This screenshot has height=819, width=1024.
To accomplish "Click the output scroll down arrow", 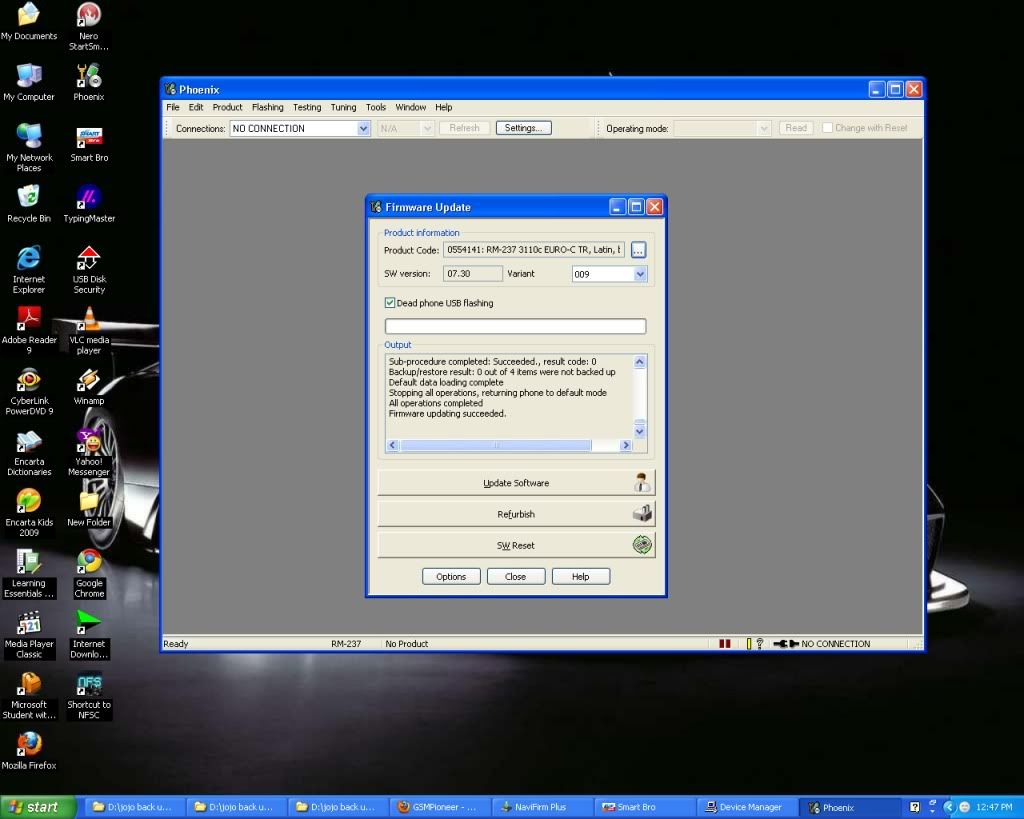I will click(639, 431).
